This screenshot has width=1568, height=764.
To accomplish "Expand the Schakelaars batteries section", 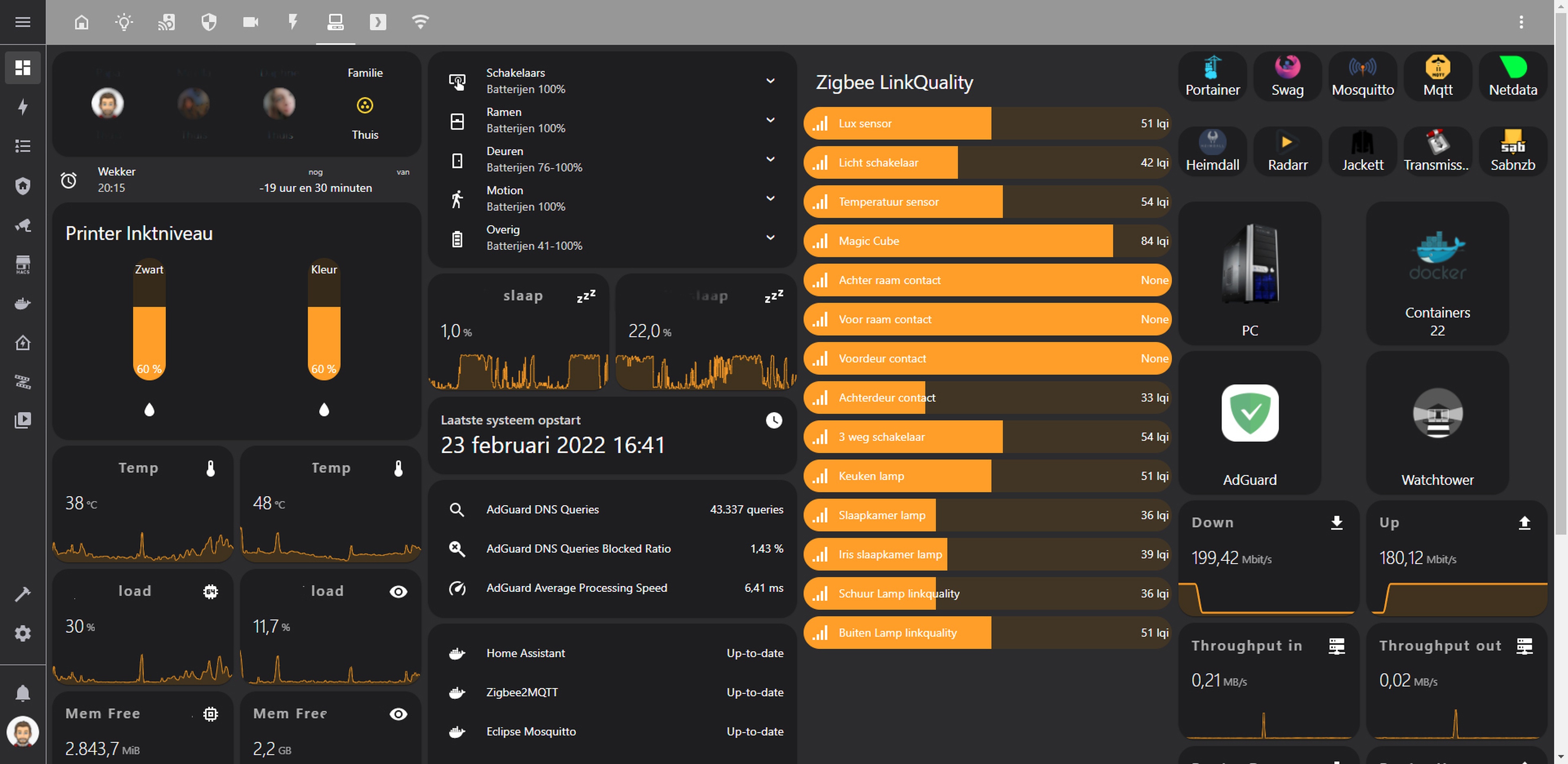I will (x=770, y=80).
